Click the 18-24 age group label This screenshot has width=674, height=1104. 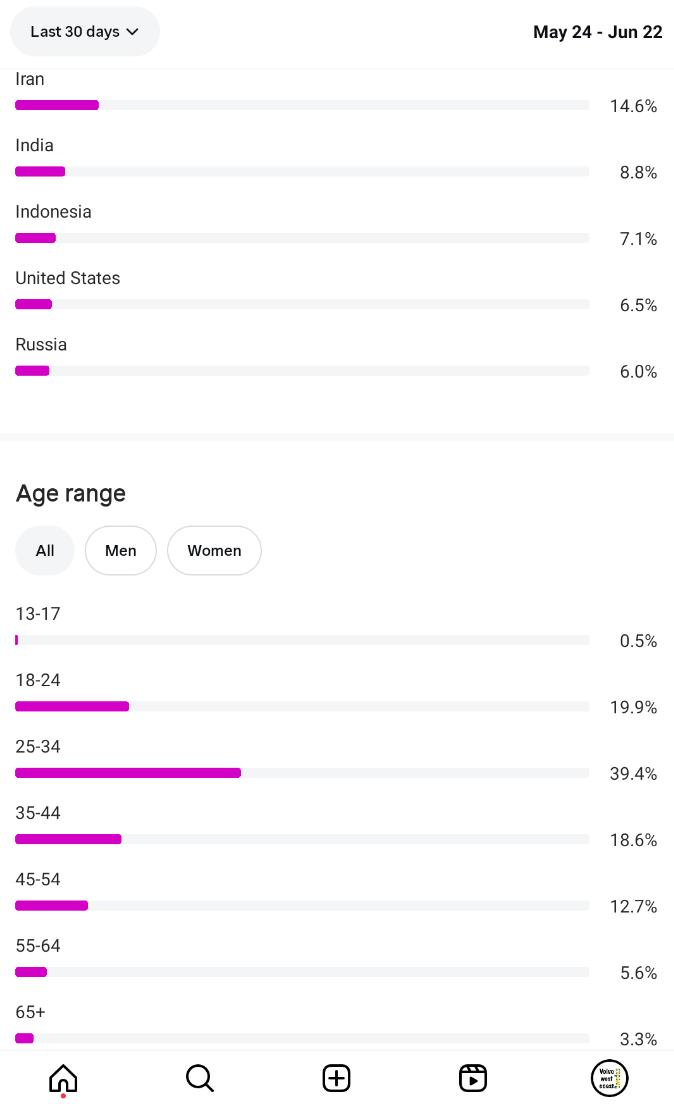[38, 680]
